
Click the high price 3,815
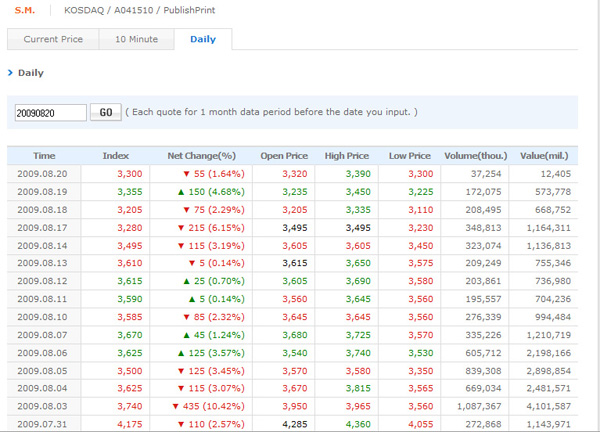pyautogui.click(x=358, y=388)
